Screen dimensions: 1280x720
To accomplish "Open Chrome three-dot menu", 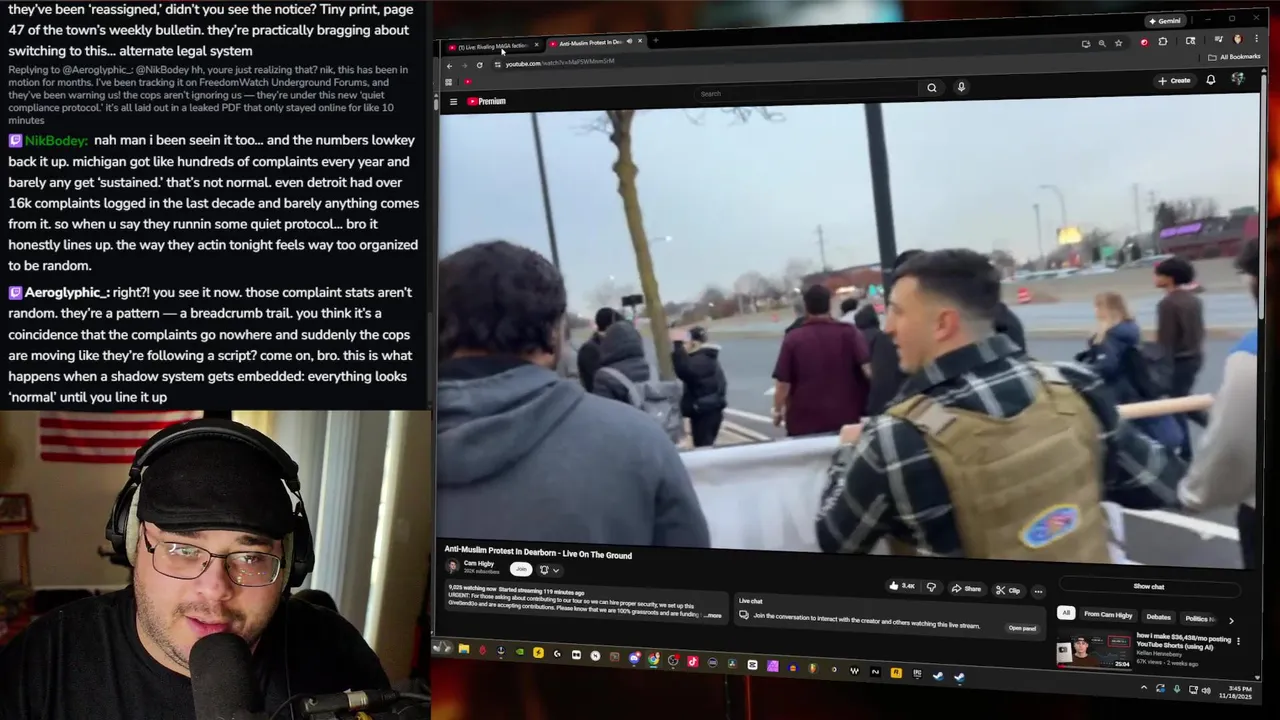I will point(1256,39).
